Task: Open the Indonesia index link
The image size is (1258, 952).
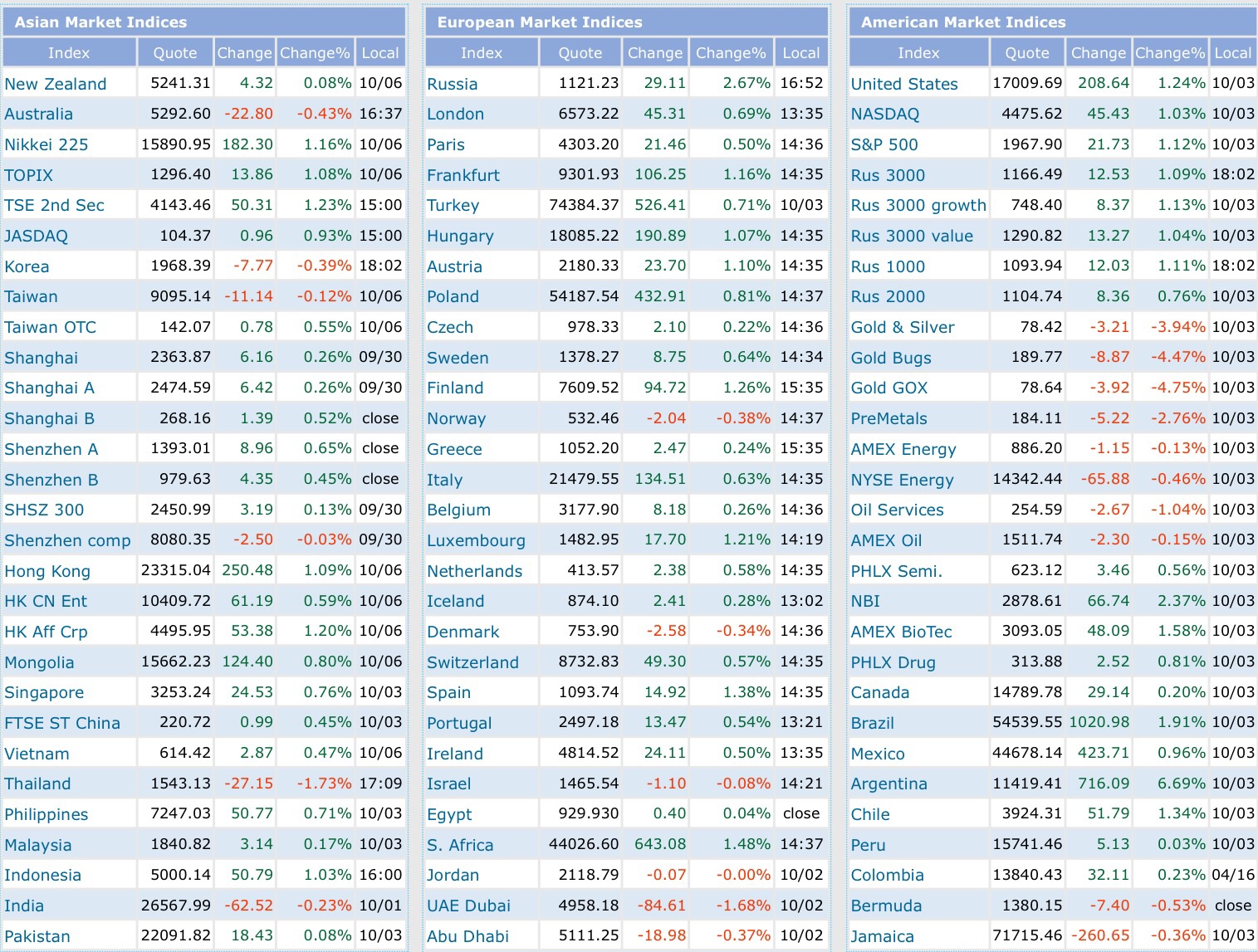Action: pos(42,875)
